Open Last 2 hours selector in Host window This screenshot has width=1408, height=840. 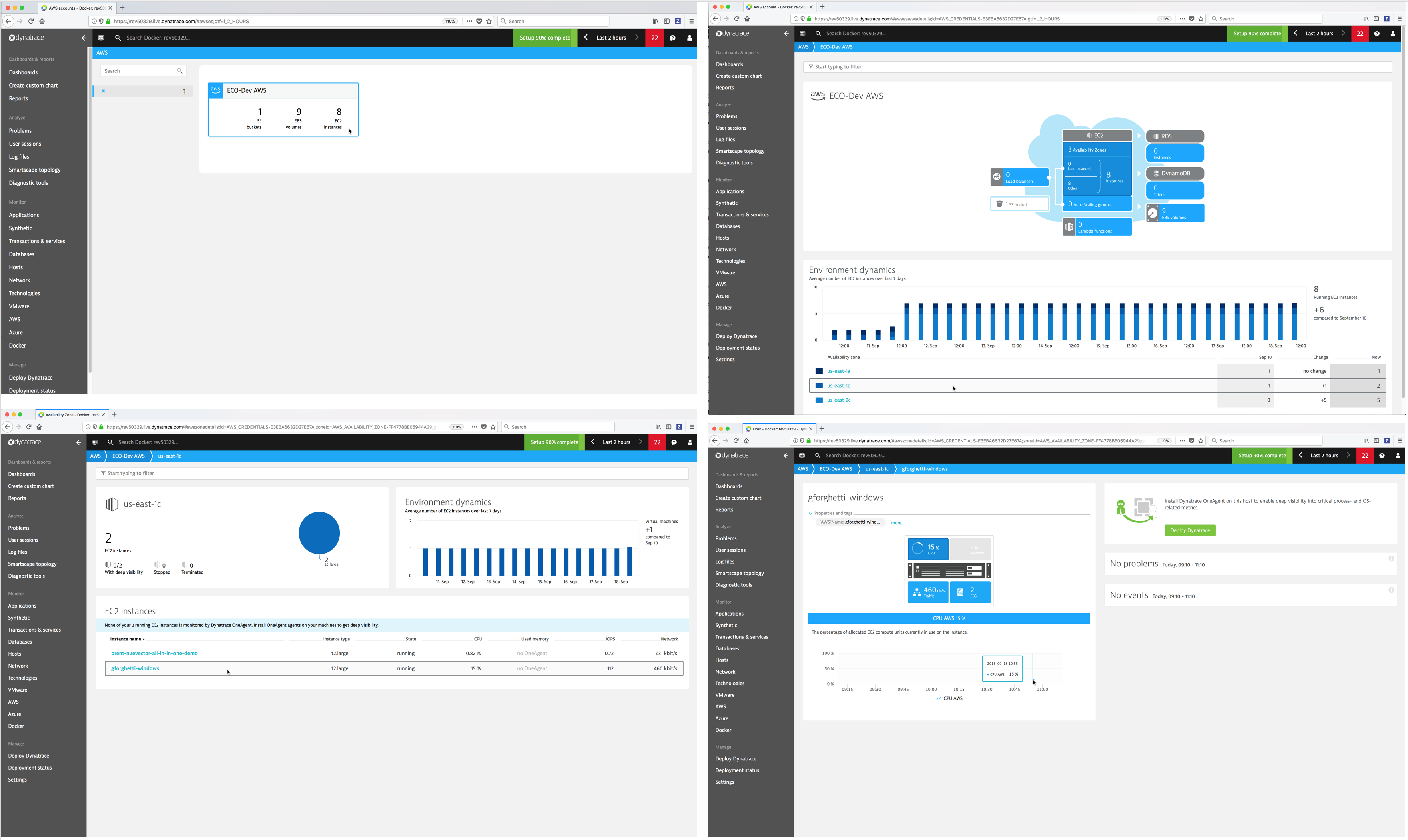(1324, 456)
